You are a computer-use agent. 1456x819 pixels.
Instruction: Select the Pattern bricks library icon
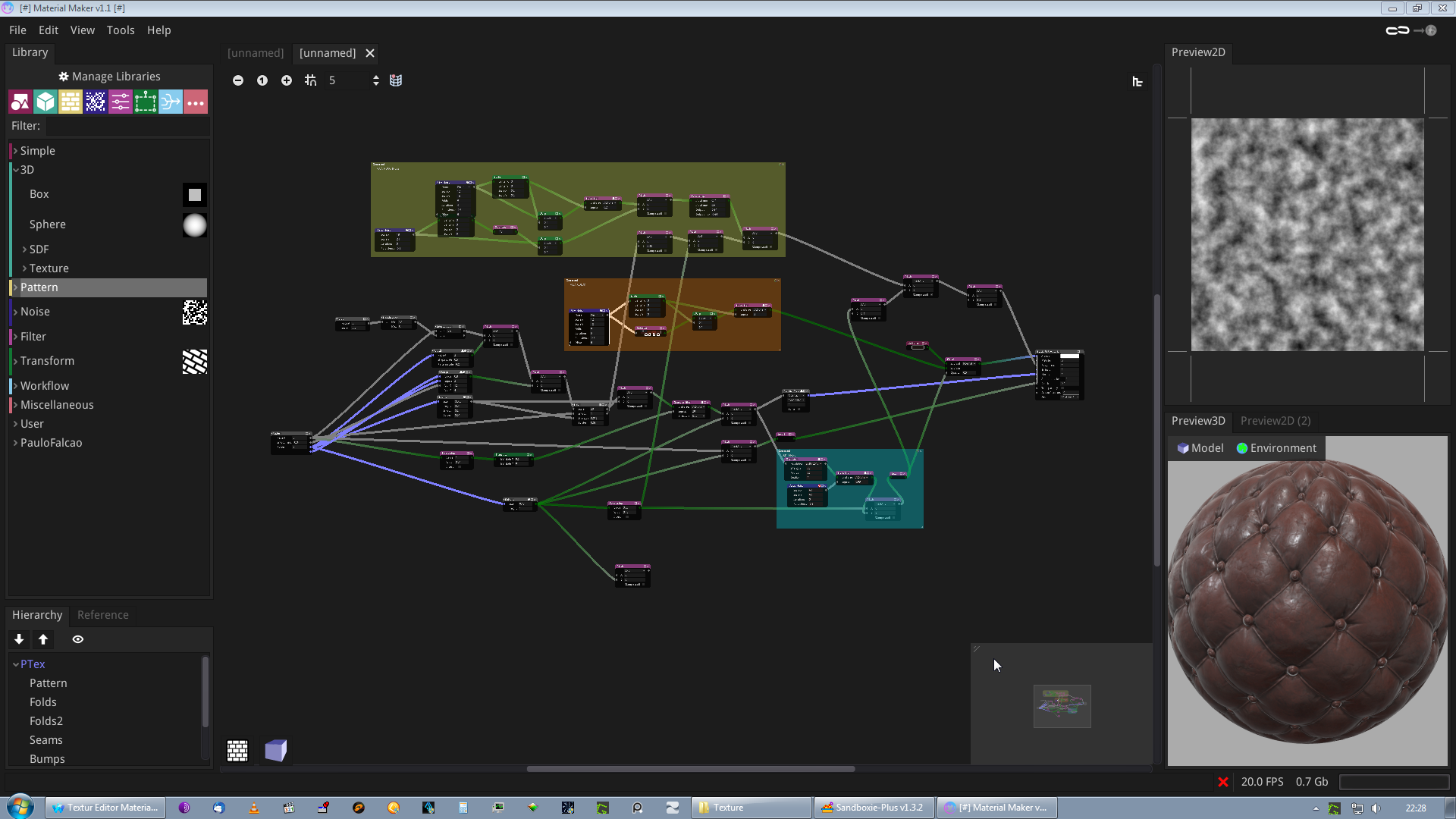[x=71, y=102]
